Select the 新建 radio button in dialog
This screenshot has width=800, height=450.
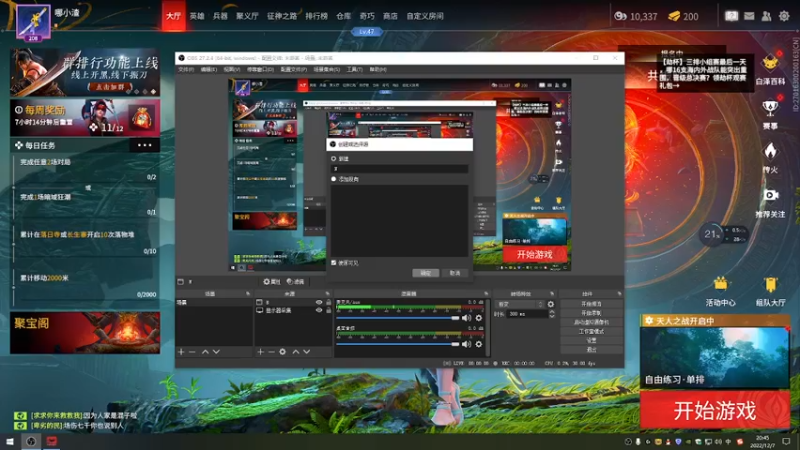coord(334,159)
